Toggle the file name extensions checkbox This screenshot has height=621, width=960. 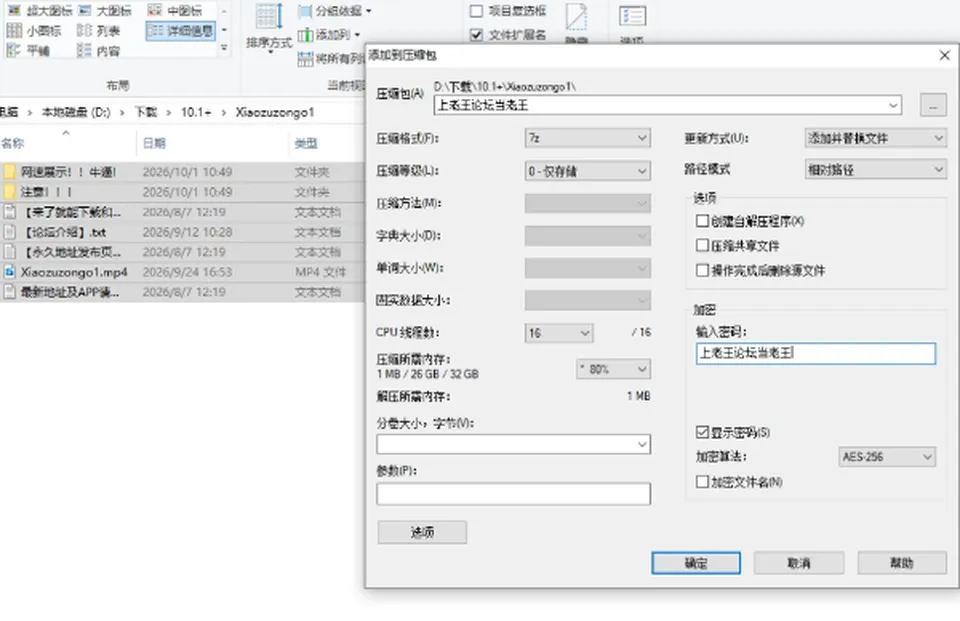click(476, 35)
